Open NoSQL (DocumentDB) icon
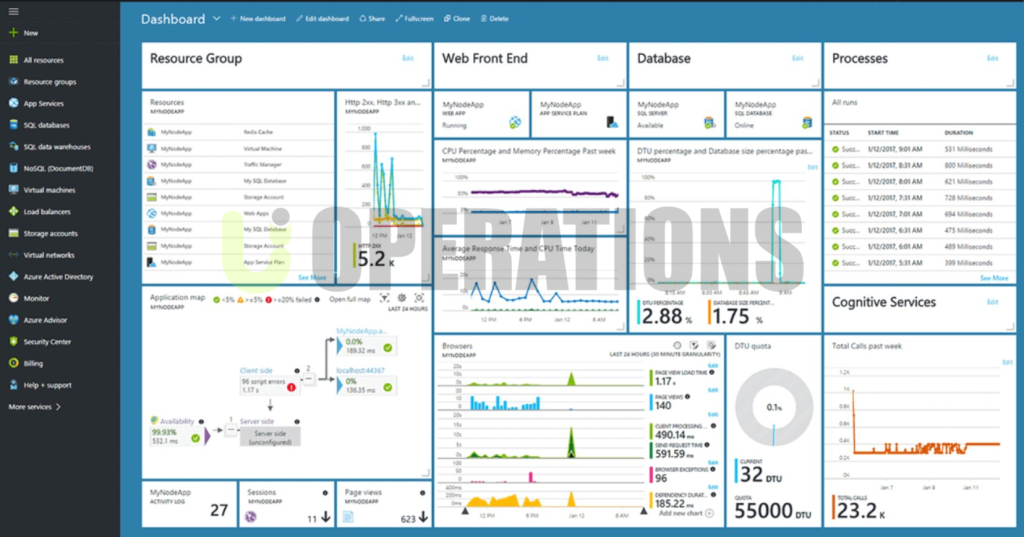The width and height of the screenshot is (1024, 537). pyautogui.click(x=13, y=168)
